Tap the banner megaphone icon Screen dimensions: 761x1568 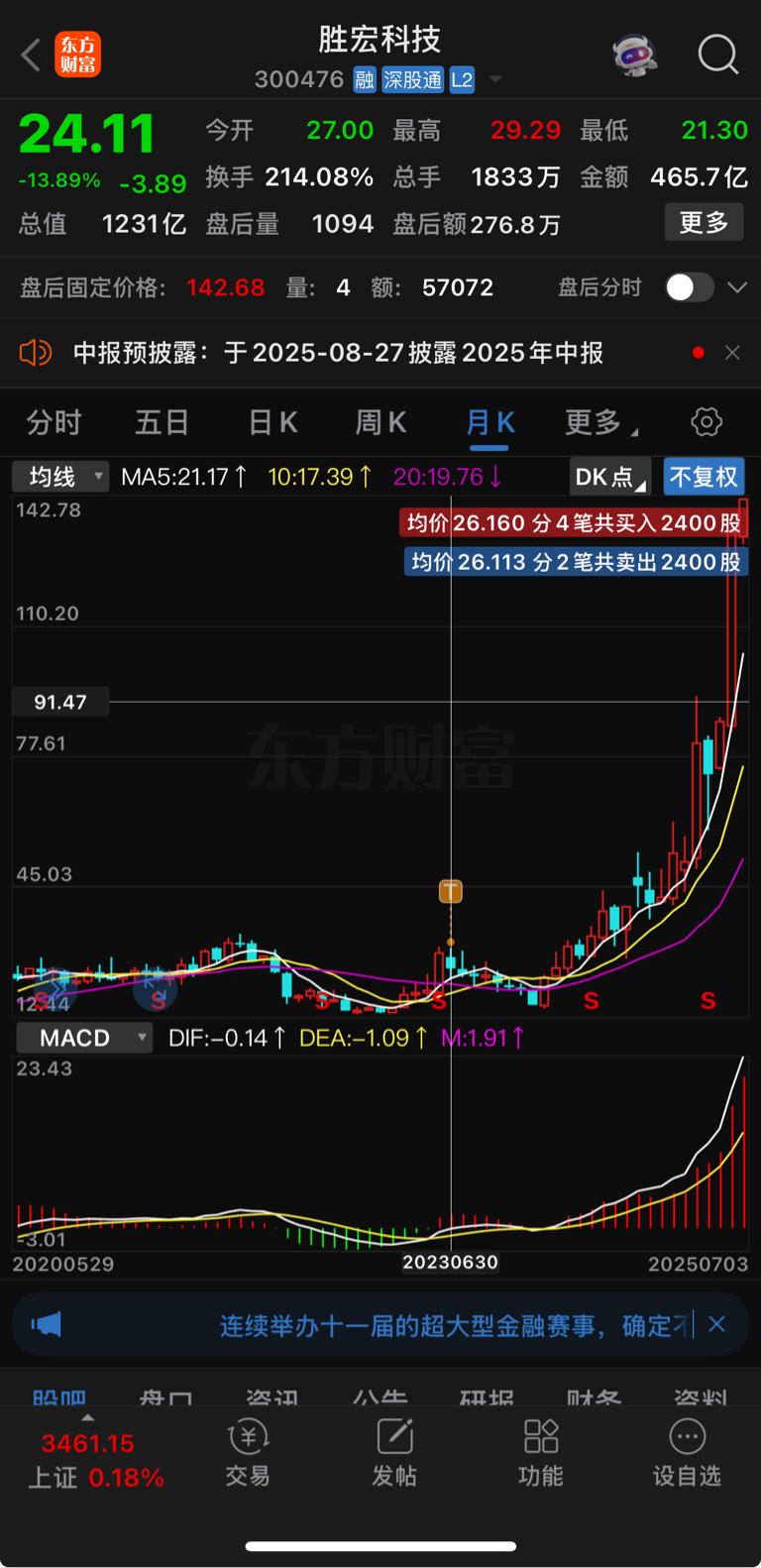46,1324
